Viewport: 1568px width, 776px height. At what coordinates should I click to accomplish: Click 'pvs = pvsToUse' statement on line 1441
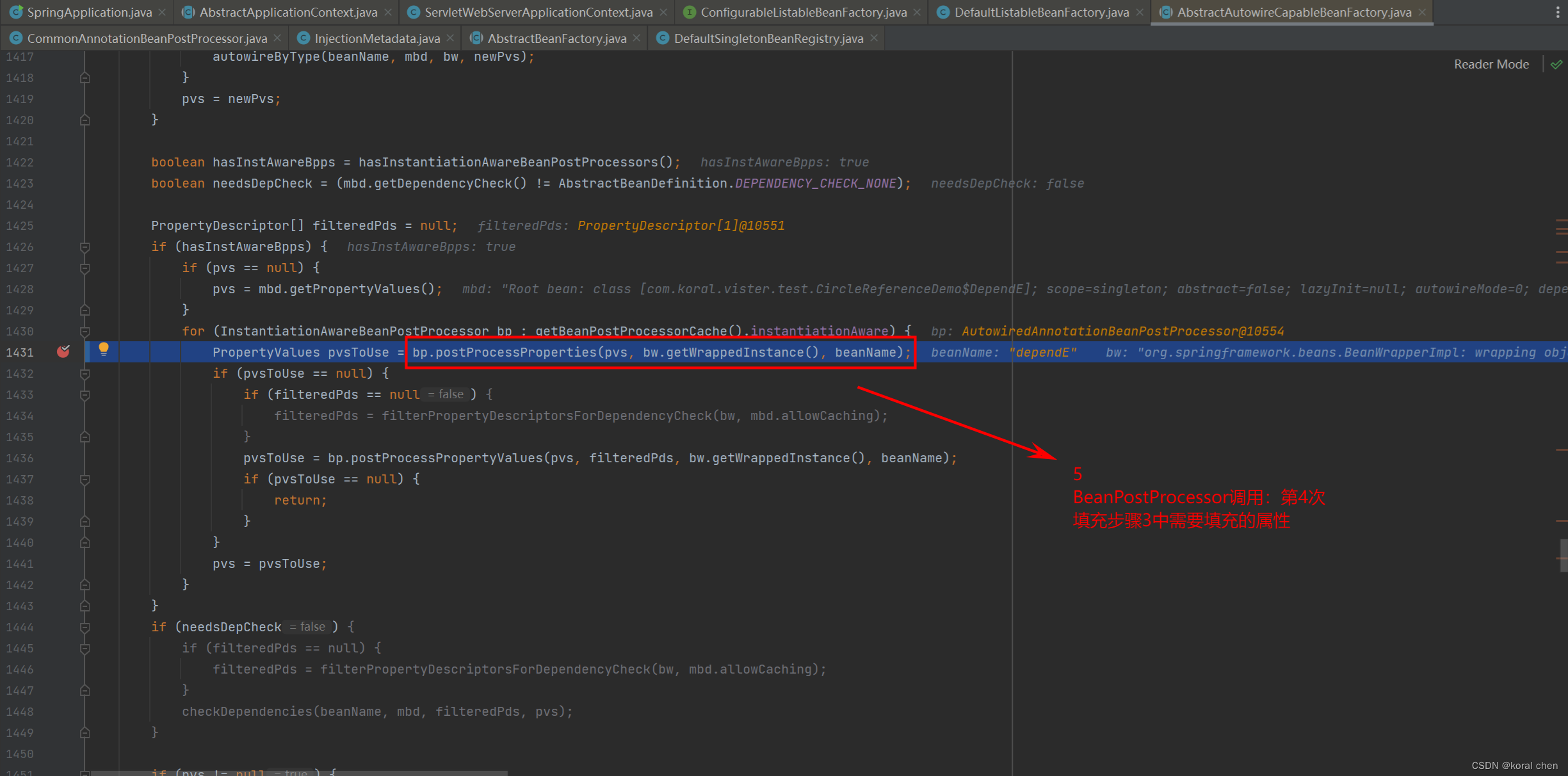(x=269, y=563)
